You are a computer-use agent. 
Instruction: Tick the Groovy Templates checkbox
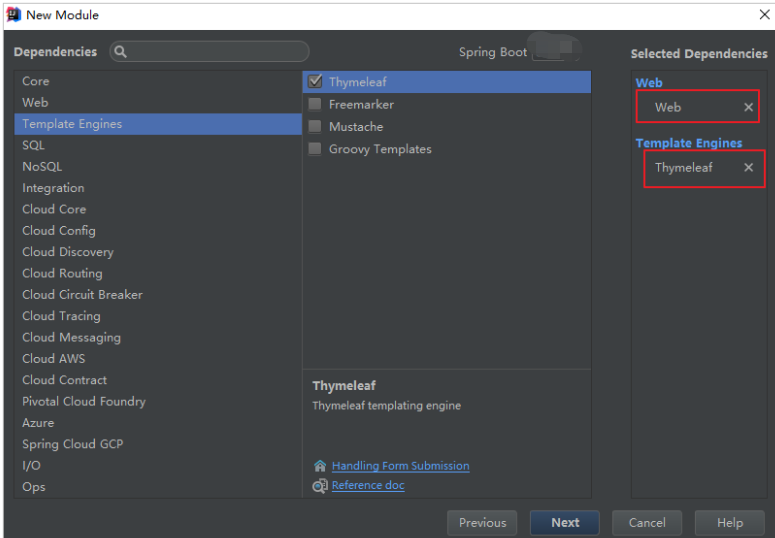[x=315, y=149]
